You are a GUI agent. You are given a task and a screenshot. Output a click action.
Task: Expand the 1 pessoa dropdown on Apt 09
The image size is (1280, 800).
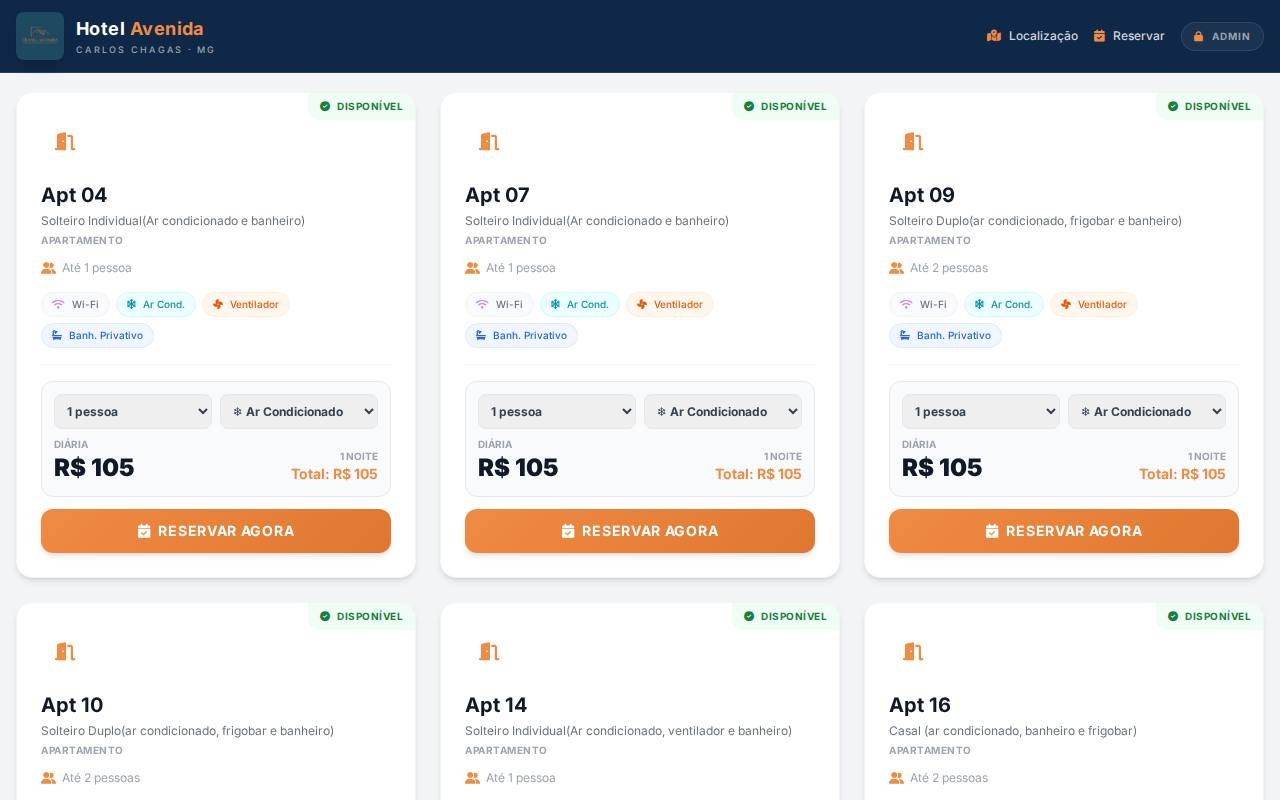coord(981,411)
